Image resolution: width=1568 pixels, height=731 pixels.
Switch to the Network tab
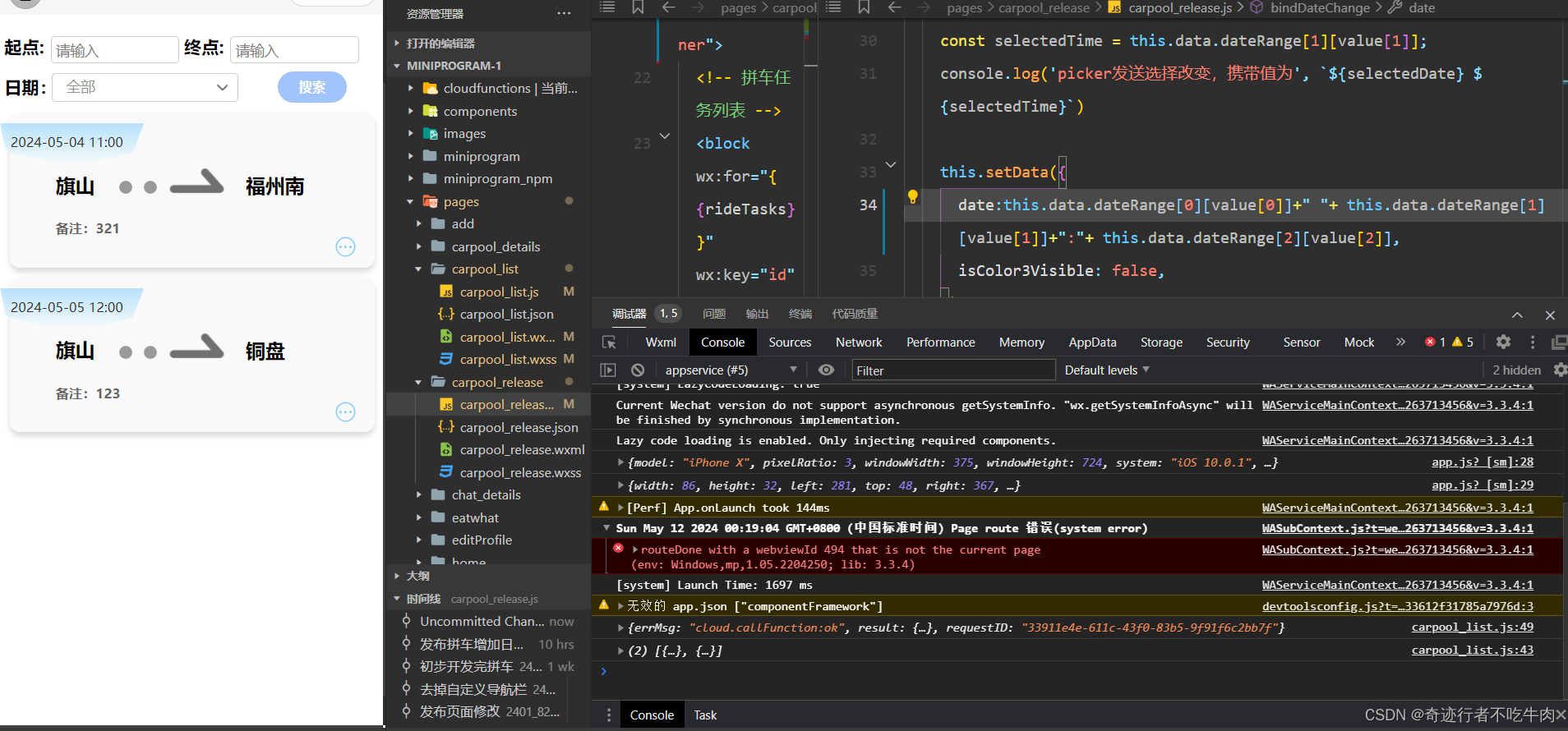point(859,343)
